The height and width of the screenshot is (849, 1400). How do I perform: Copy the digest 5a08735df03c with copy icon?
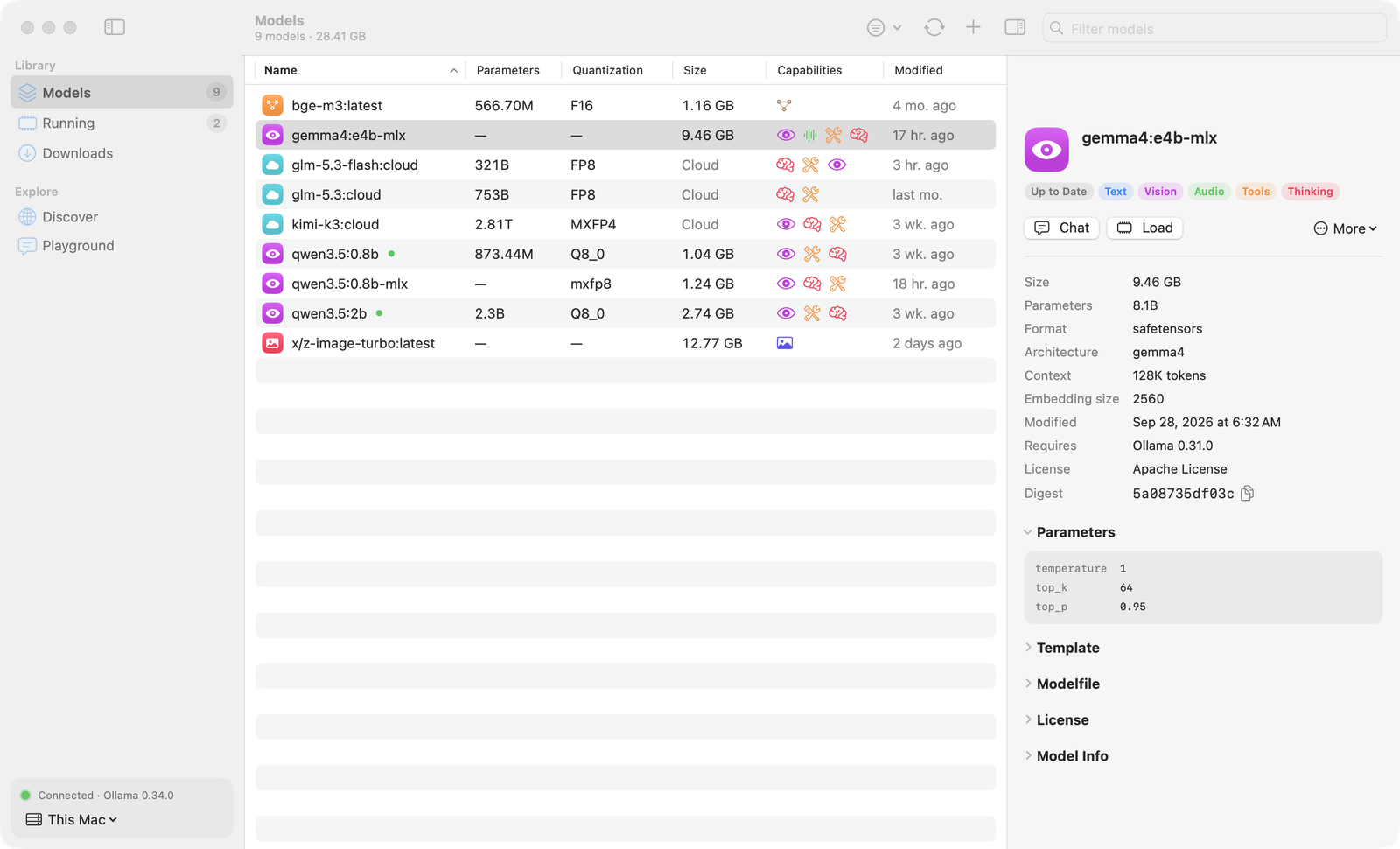(1248, 493)
